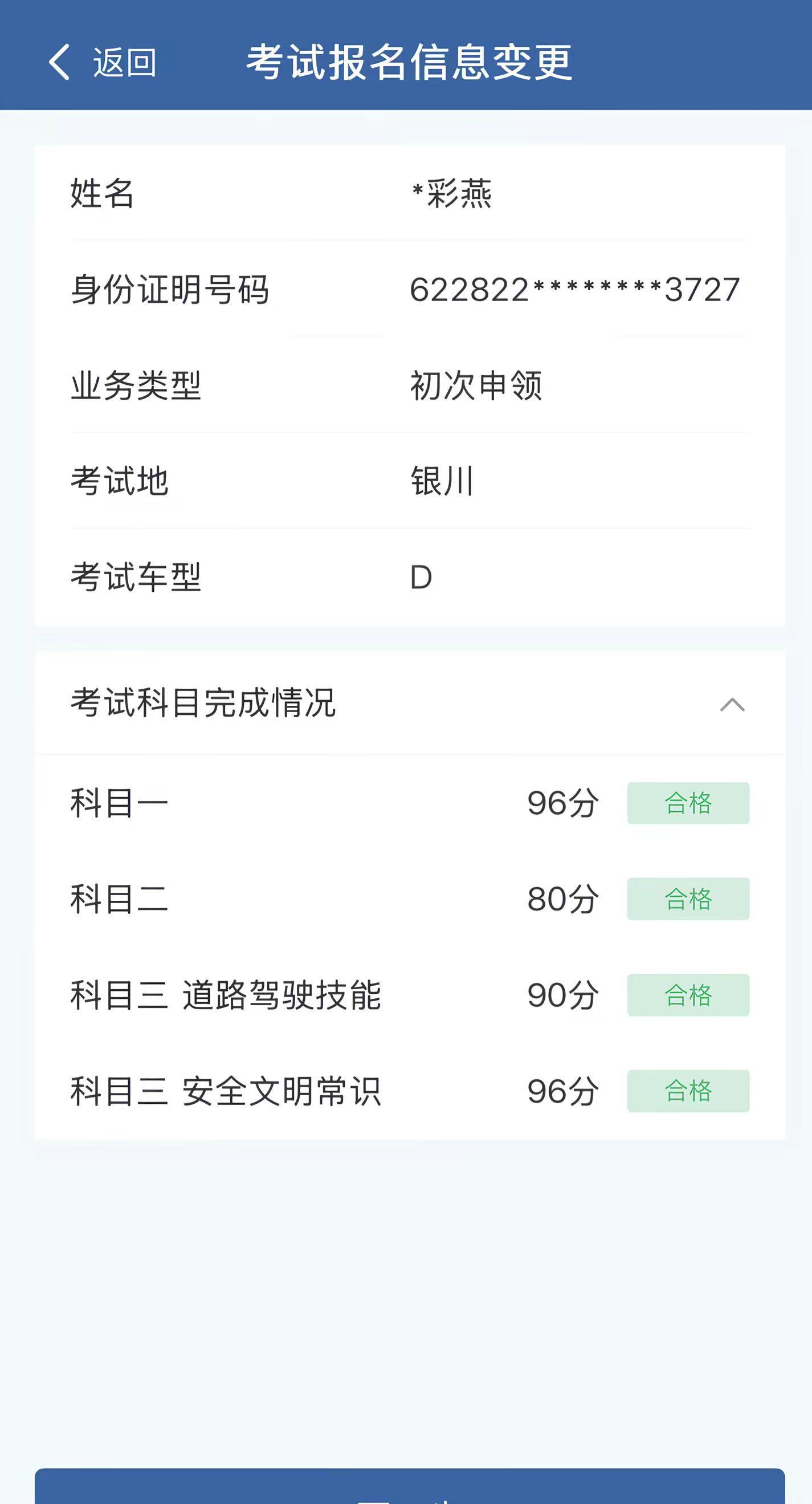Select the 考试车型 value D
Screen dimensions: 812x1504
coord(421,578)
